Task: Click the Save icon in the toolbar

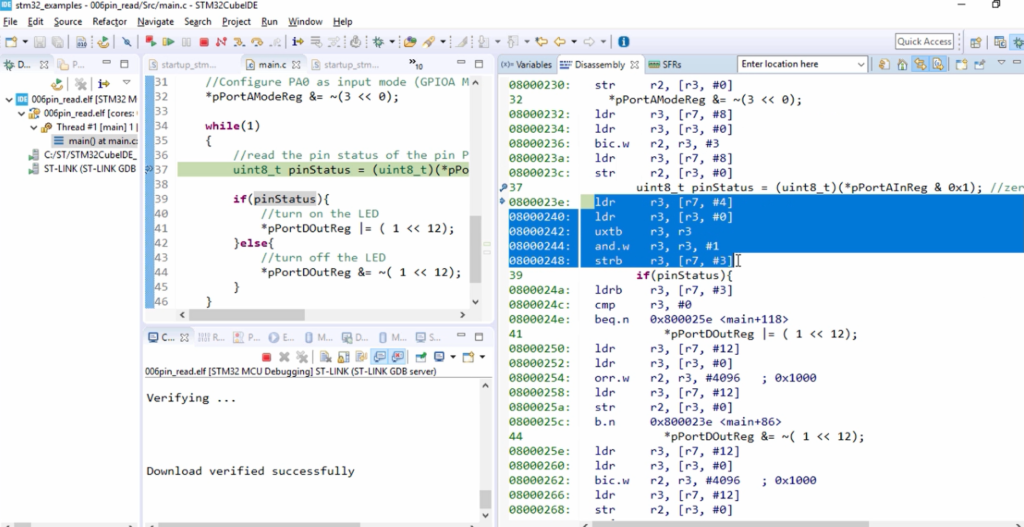Action: [x=40, y=42]
